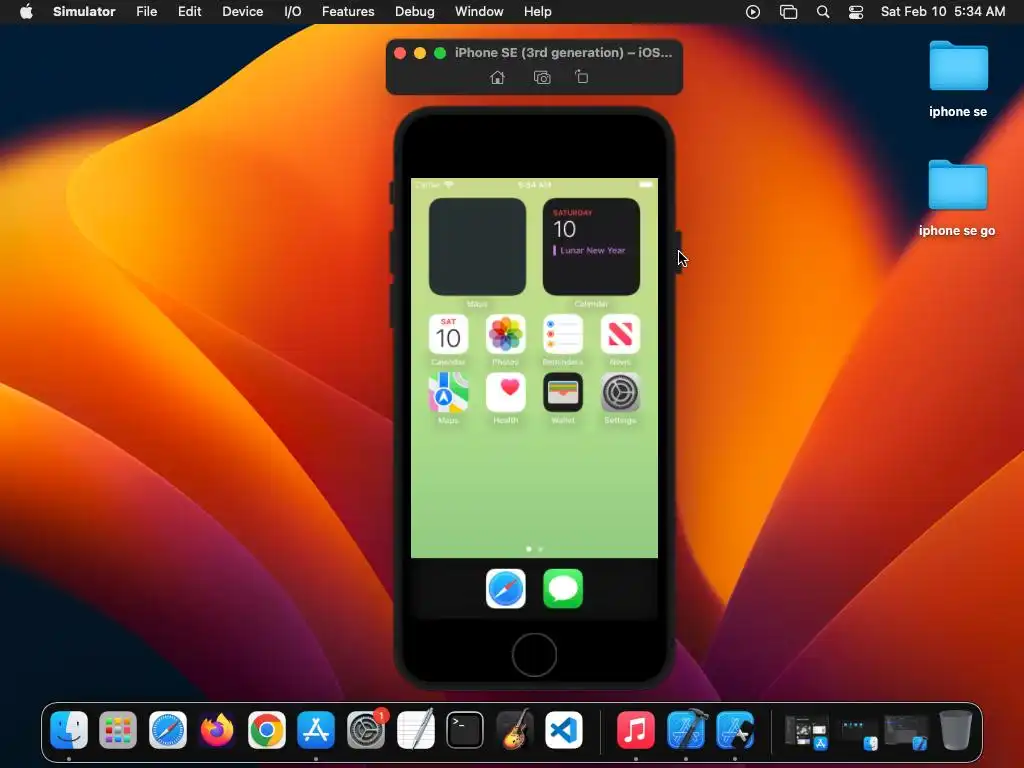Open the Help menu

click(537, 12)
